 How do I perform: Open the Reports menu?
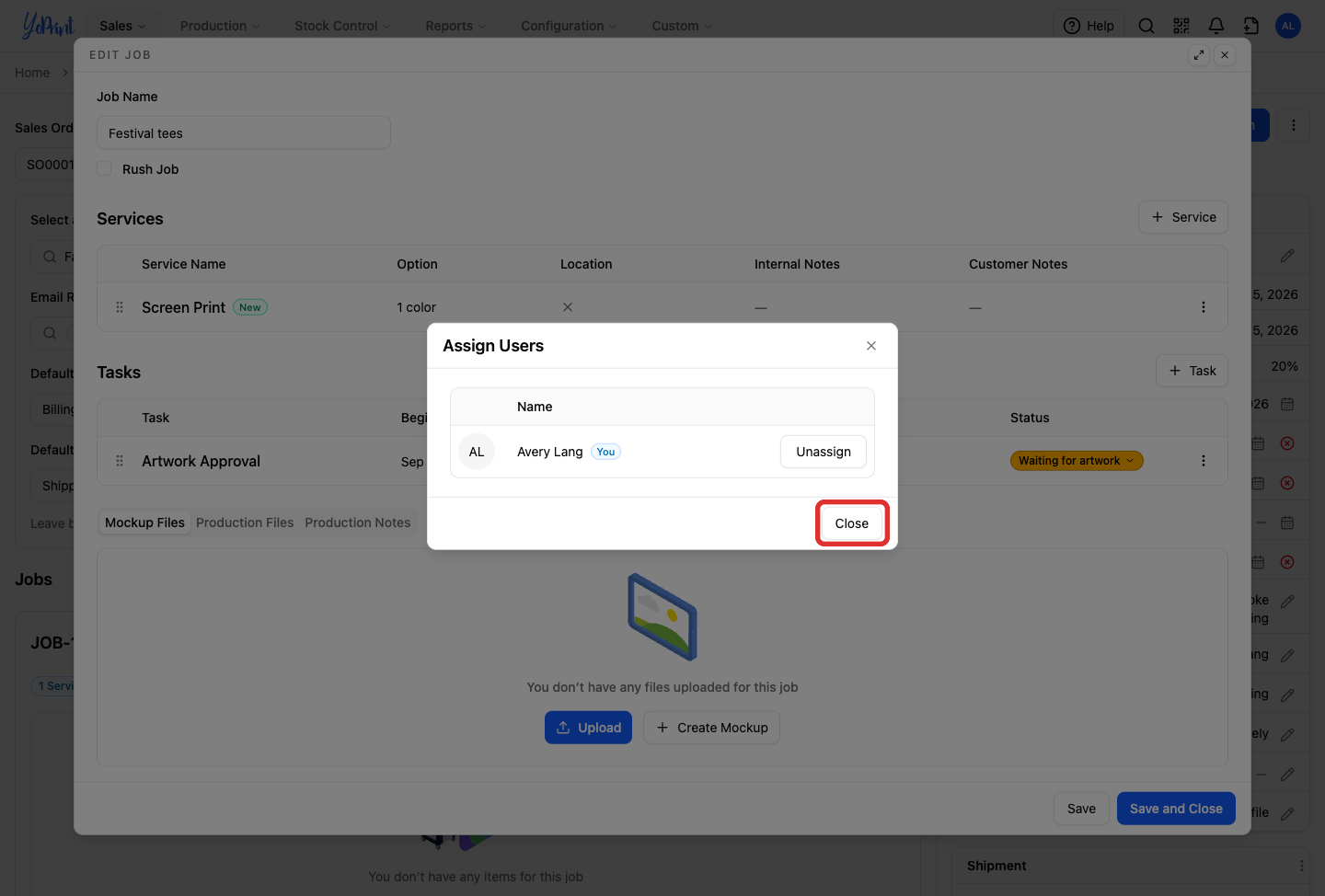[x=455, y=26]
